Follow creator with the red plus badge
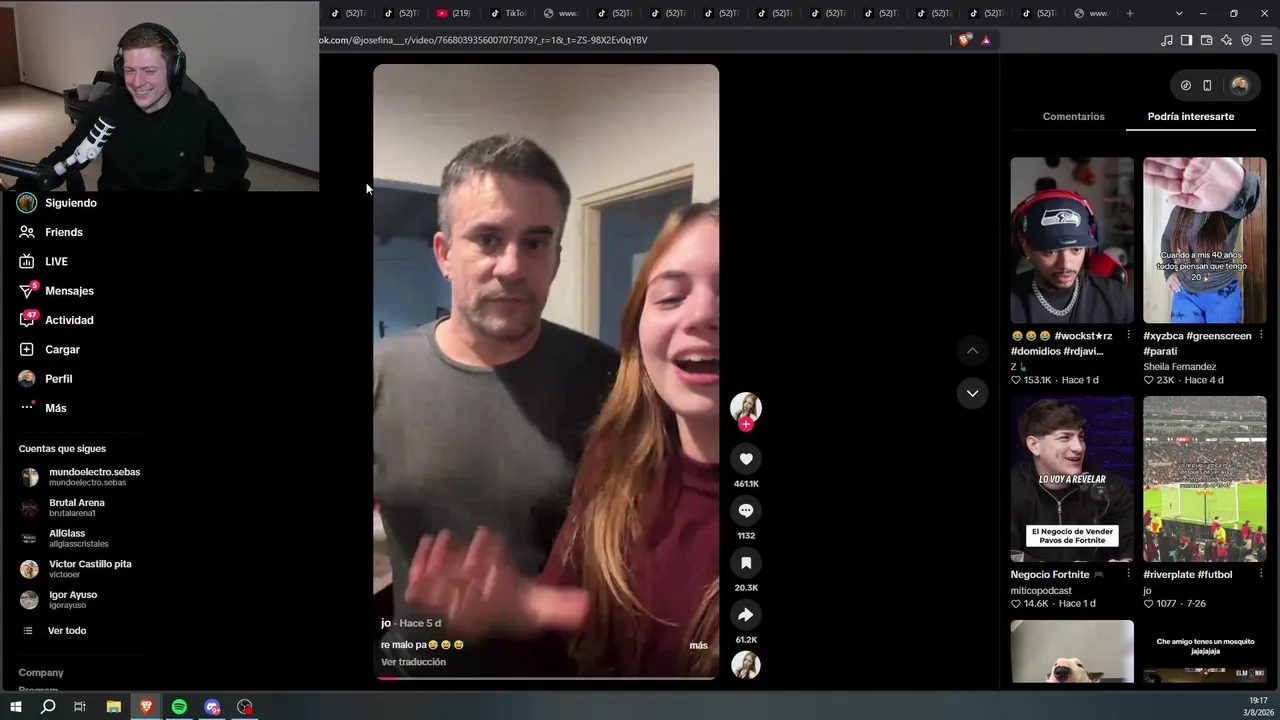This screenshot has width=1280, height=720. pos(746,424)
